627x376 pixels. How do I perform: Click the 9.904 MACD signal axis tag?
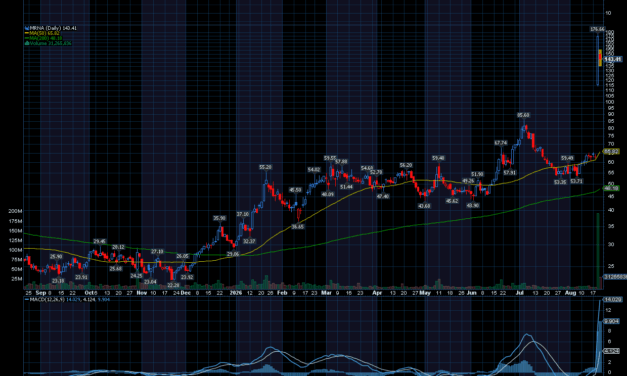[x=611, y=321]
